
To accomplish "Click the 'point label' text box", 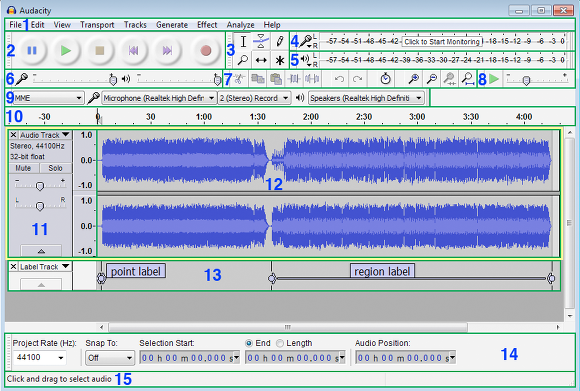I will [x=136, y=271].
